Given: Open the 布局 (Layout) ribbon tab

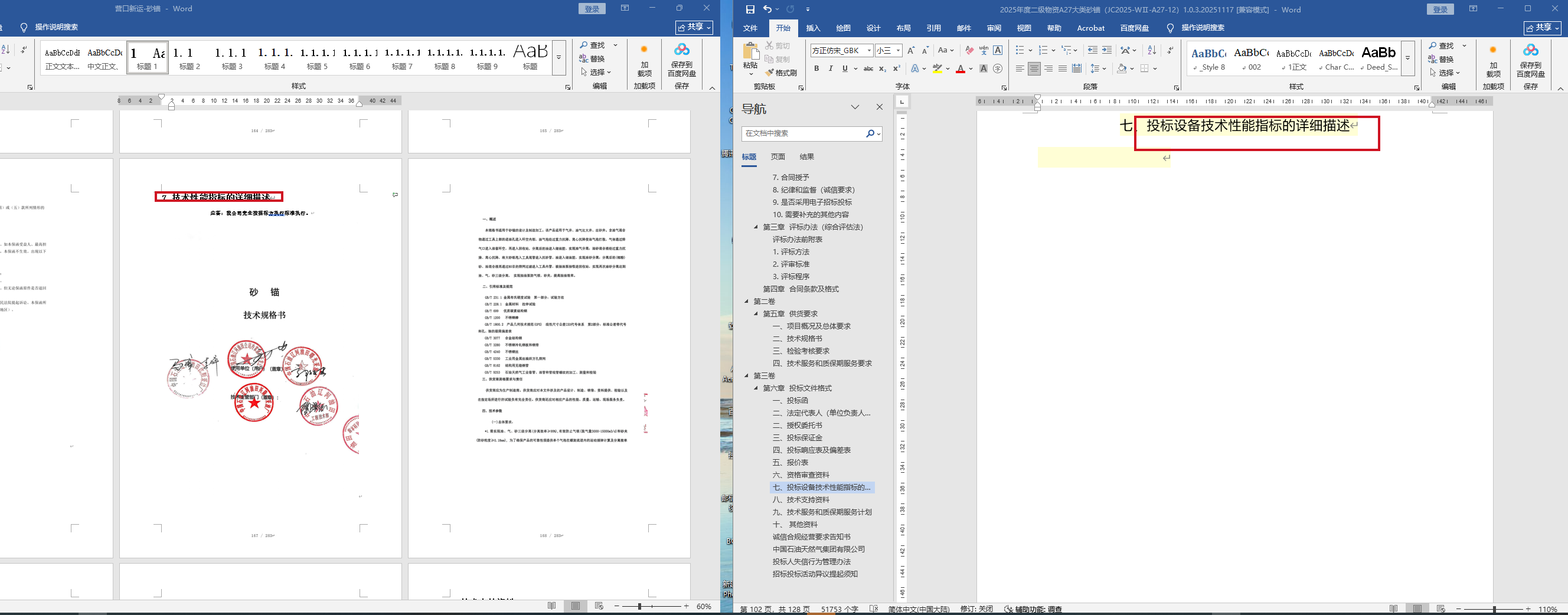Looking at the screenshot, I should pyautogui.click(x=903, y=28).
